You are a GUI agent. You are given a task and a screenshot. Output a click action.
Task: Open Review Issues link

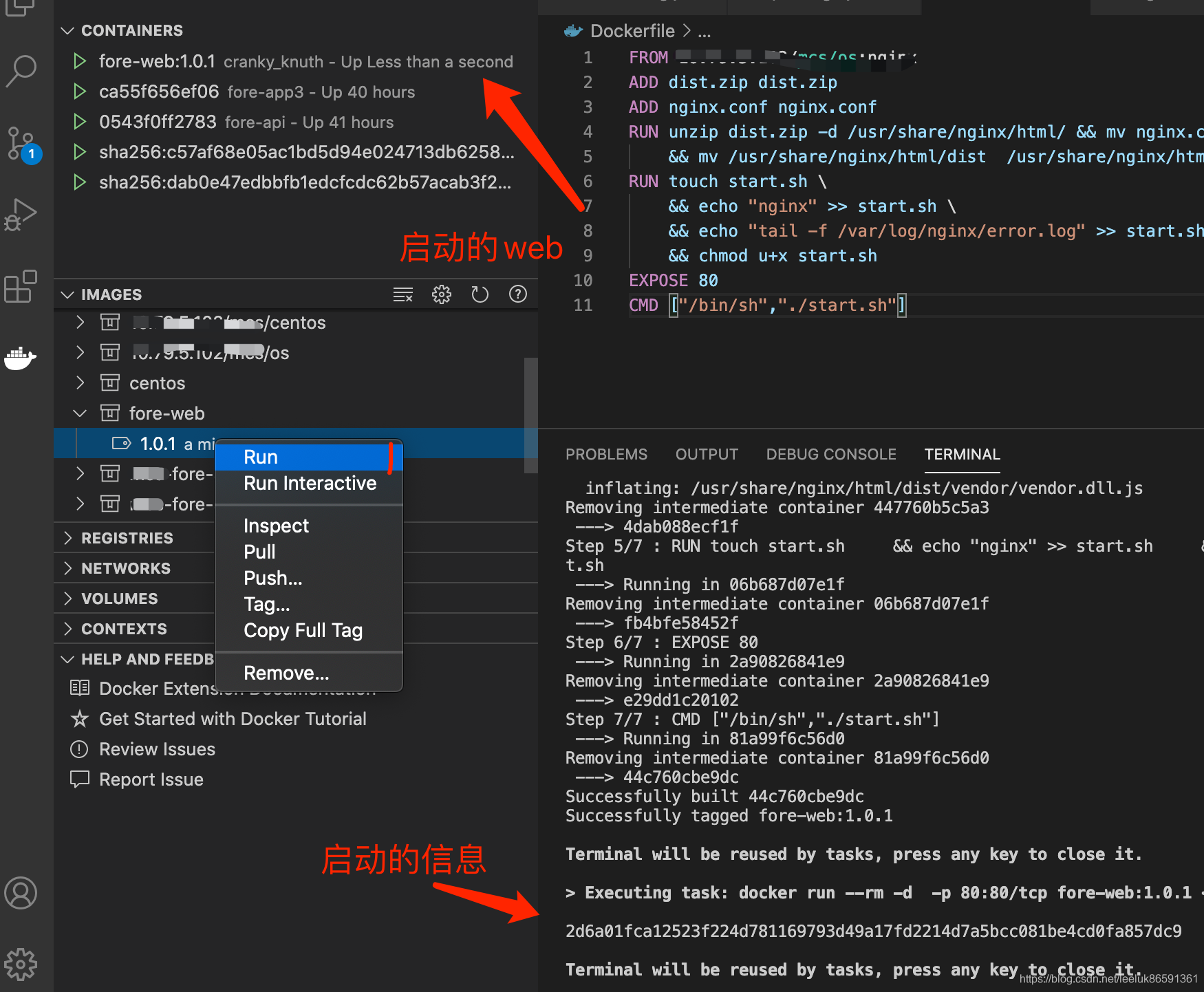(x=157, y=749)
